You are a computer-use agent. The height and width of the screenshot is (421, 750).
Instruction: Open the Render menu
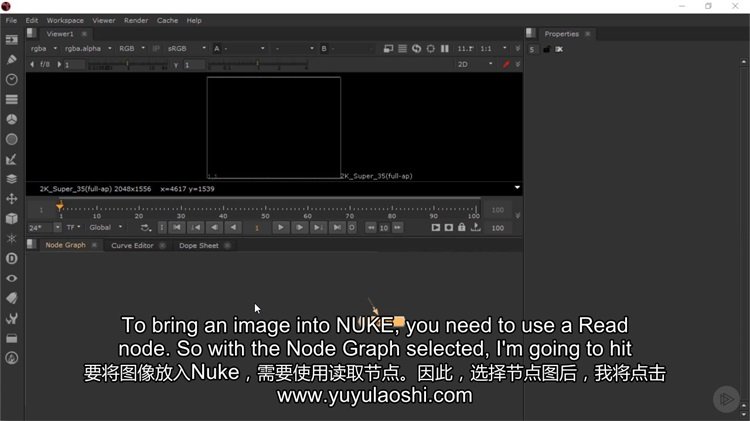click(x=136, y=21)
